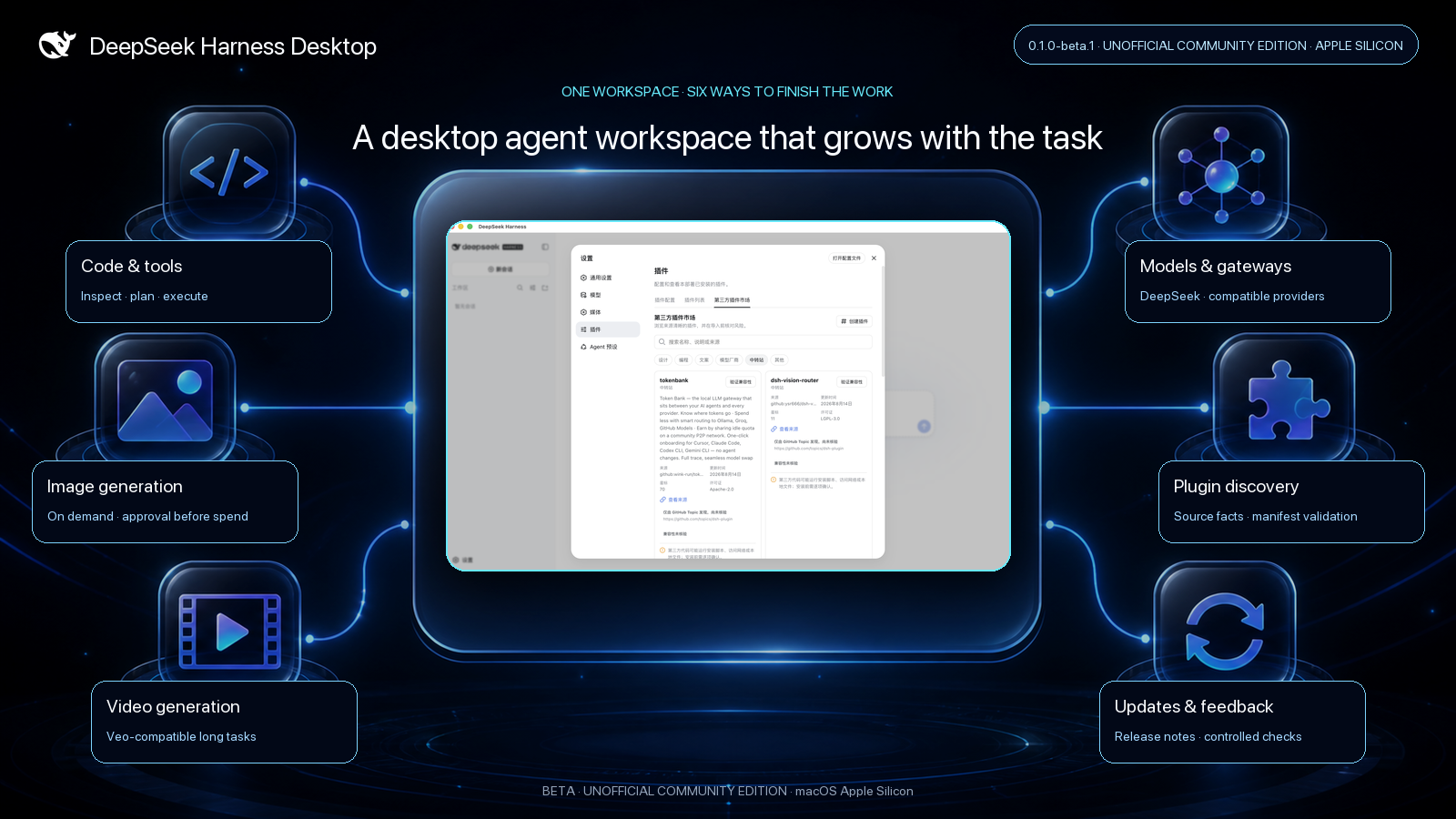Filter plugins by 中转站 chip
Viewport: 1456px width, 819px height.
[x=756, y=360]
